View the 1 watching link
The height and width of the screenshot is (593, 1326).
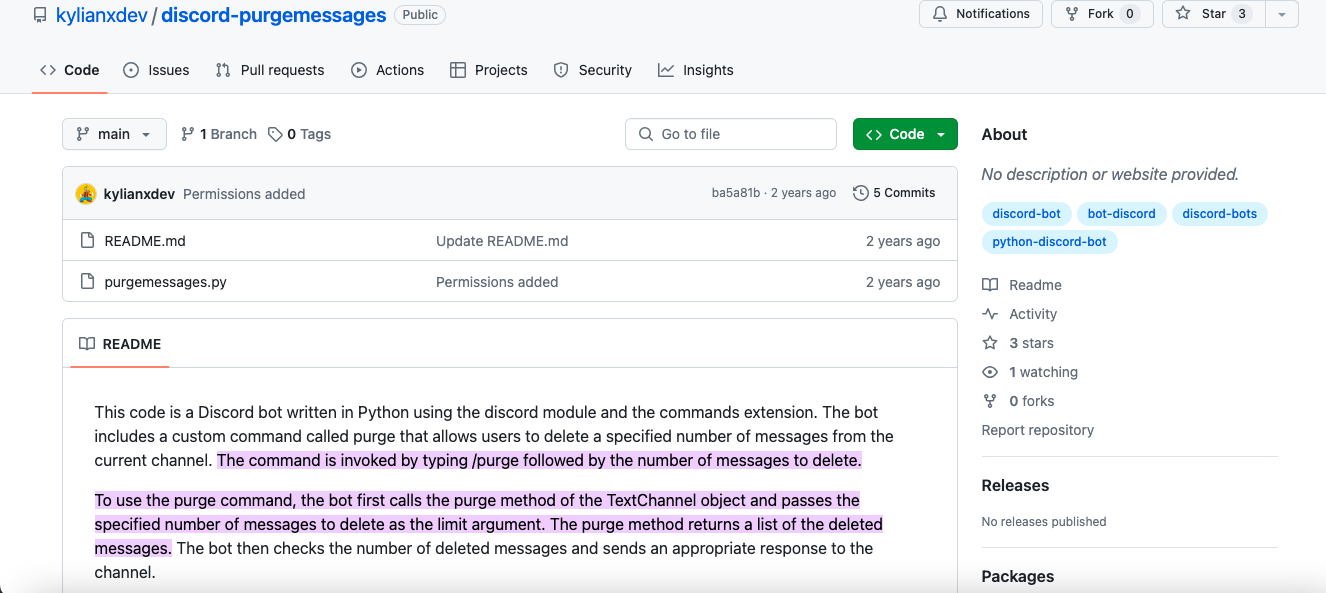[x=1030, y=372]
